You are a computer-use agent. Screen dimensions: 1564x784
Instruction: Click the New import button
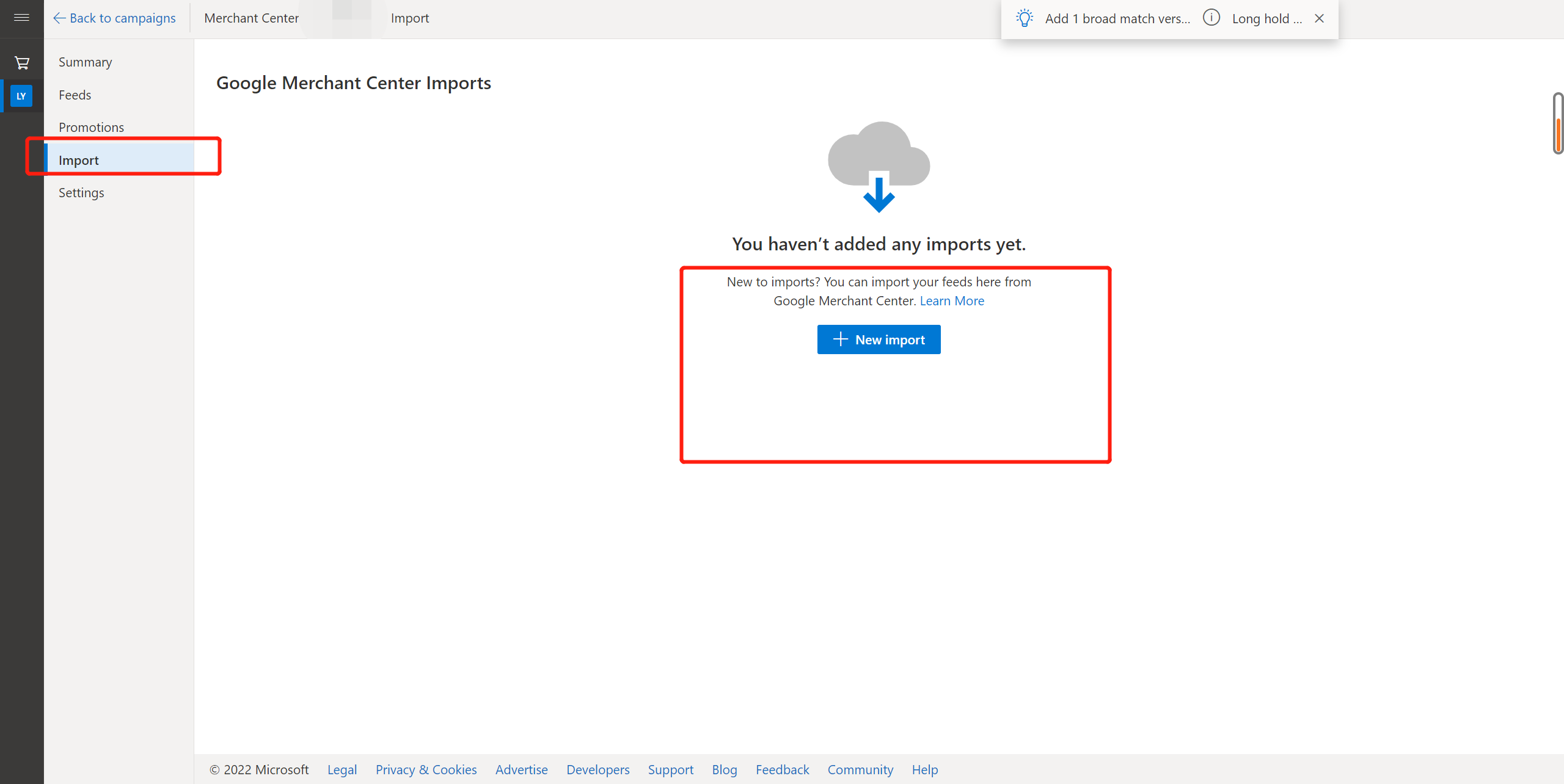pos(879,339)
